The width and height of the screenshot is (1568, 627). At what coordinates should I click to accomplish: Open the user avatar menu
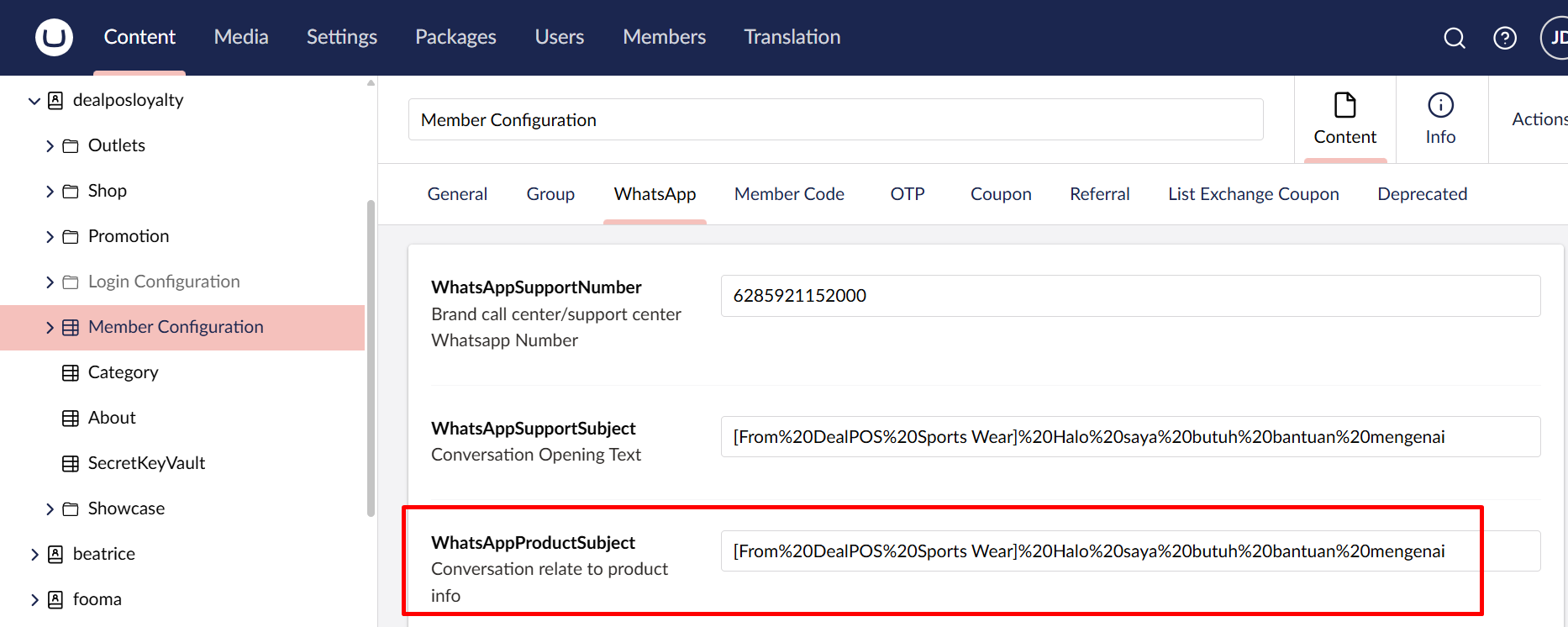click(x=1555, y=38)
